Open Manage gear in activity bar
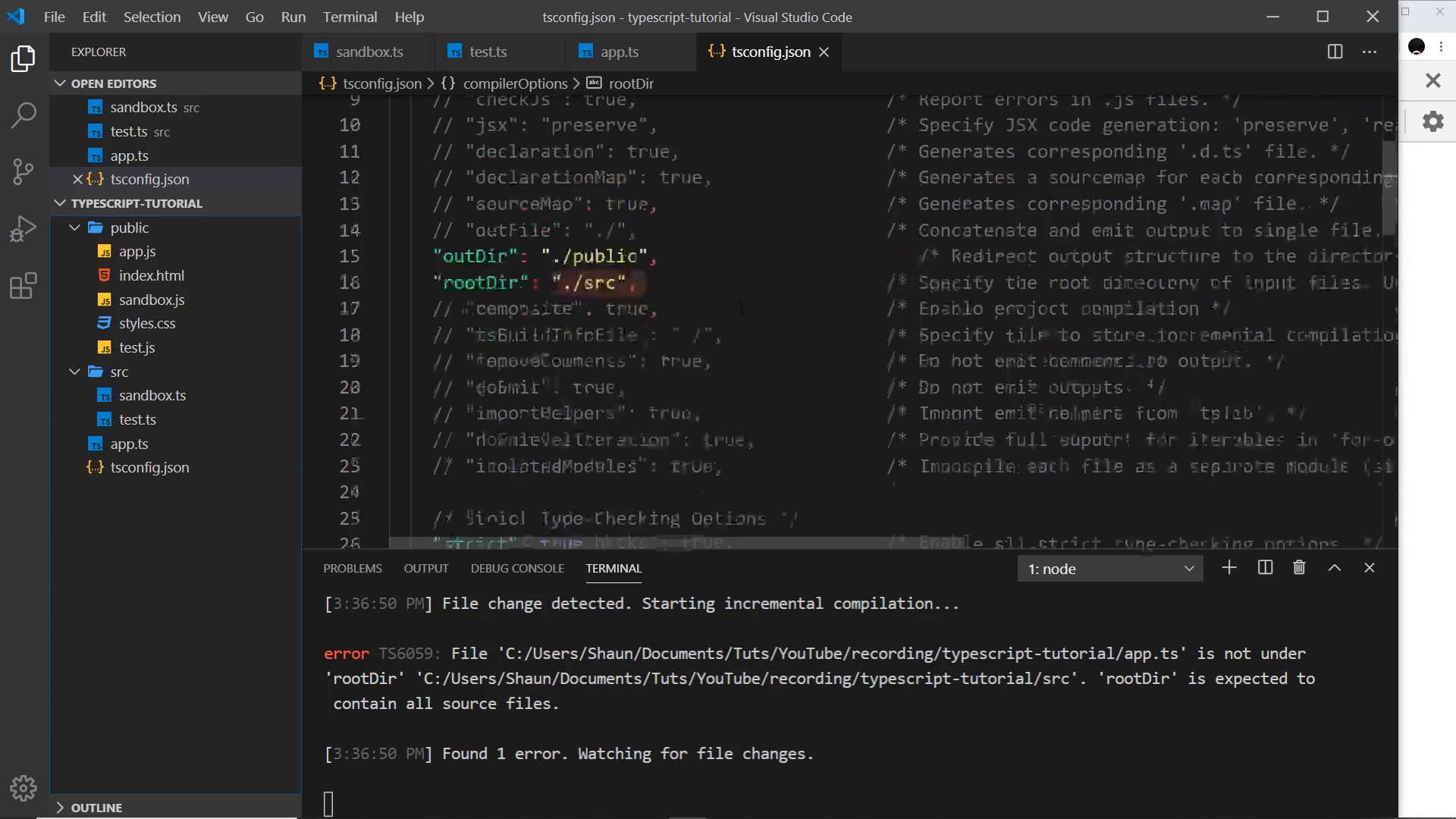 click(x=24, y=789)
